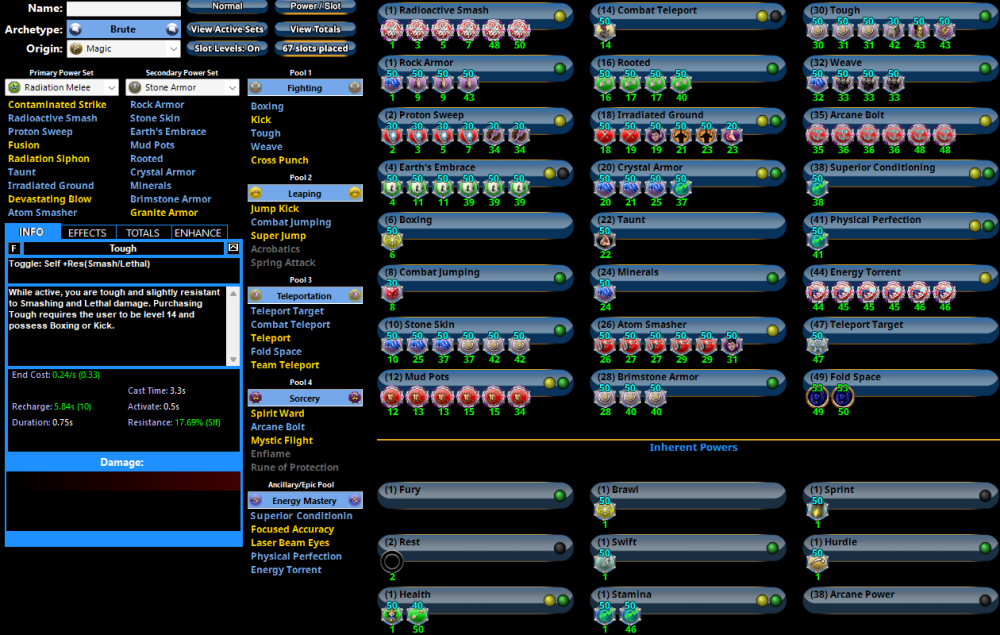Image resolution: width=1000 pixels, height=635 pixels.
Task: Toggle the green indicator on Rock Armor
Action: pos(560,69)
